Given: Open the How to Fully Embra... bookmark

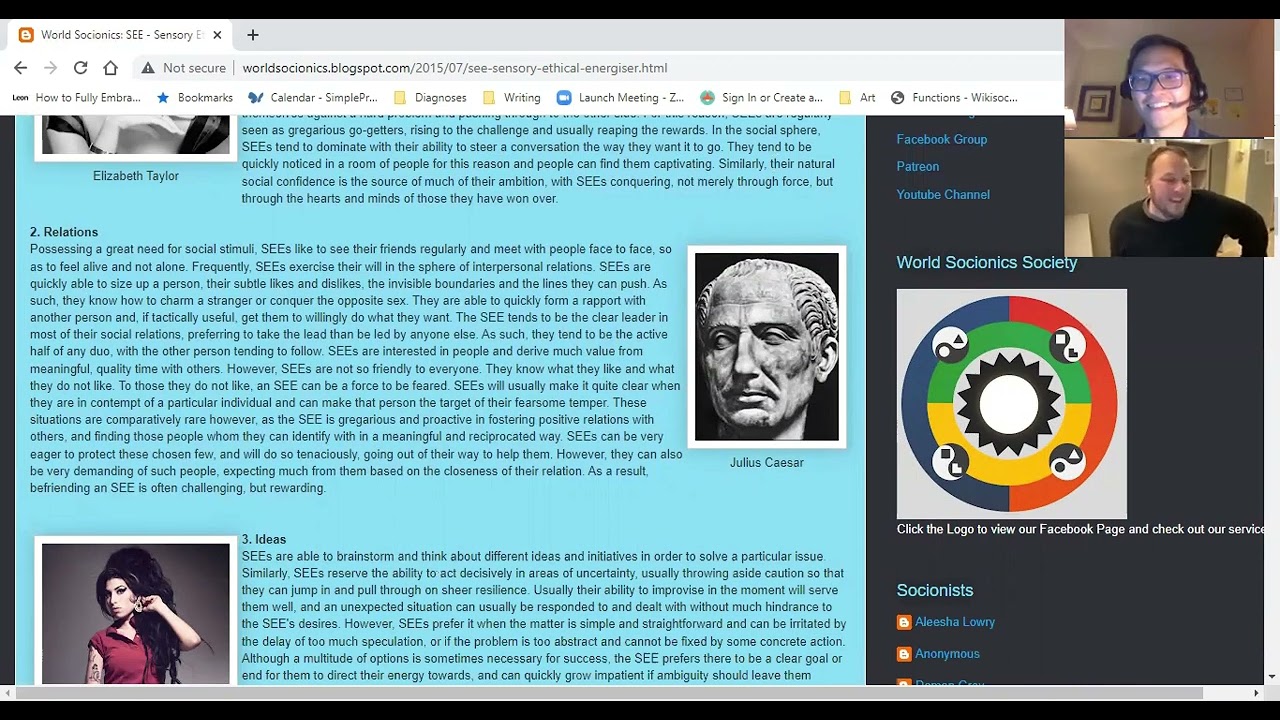Looking at the screenshot, I should (77, 98).
